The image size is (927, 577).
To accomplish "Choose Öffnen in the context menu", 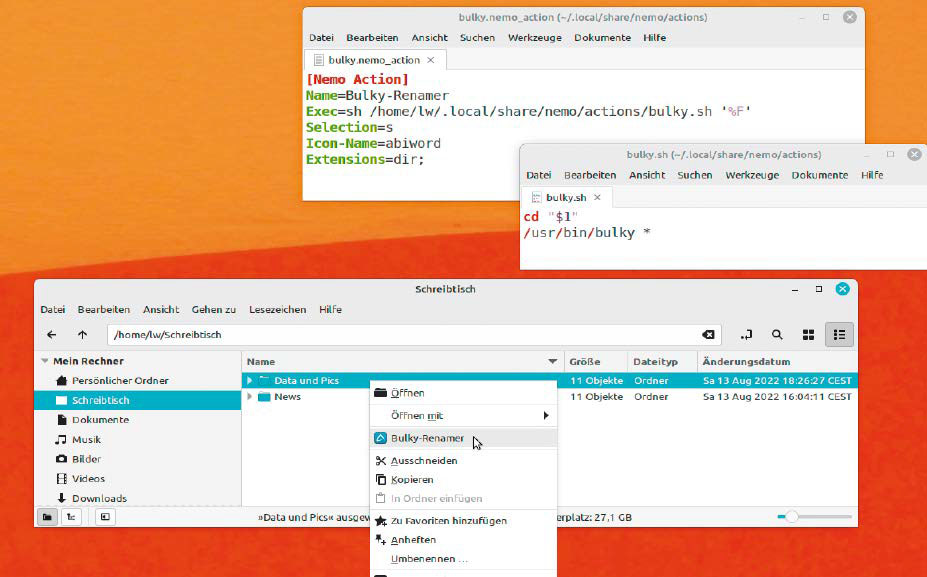I will coord(463,393).
